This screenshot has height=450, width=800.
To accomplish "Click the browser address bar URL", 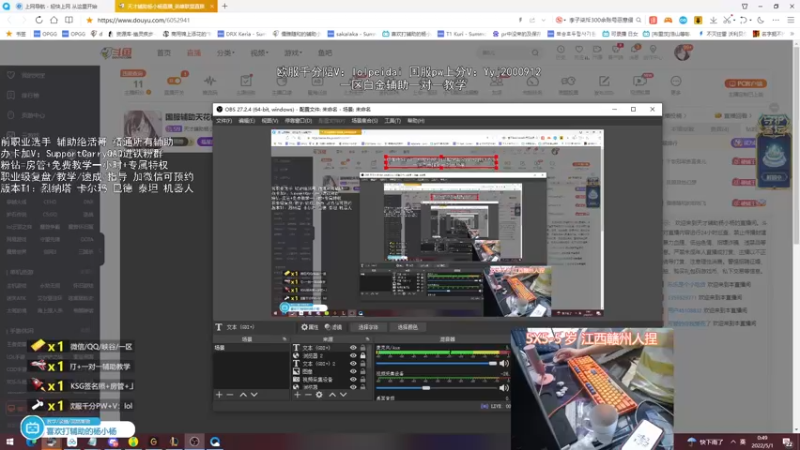I will tap(143, 20).
